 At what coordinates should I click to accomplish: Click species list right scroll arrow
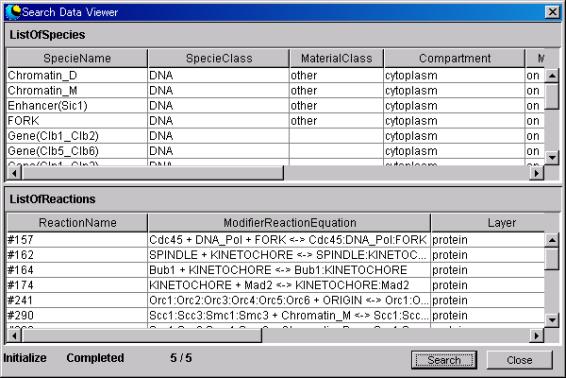tap(537, 174)
